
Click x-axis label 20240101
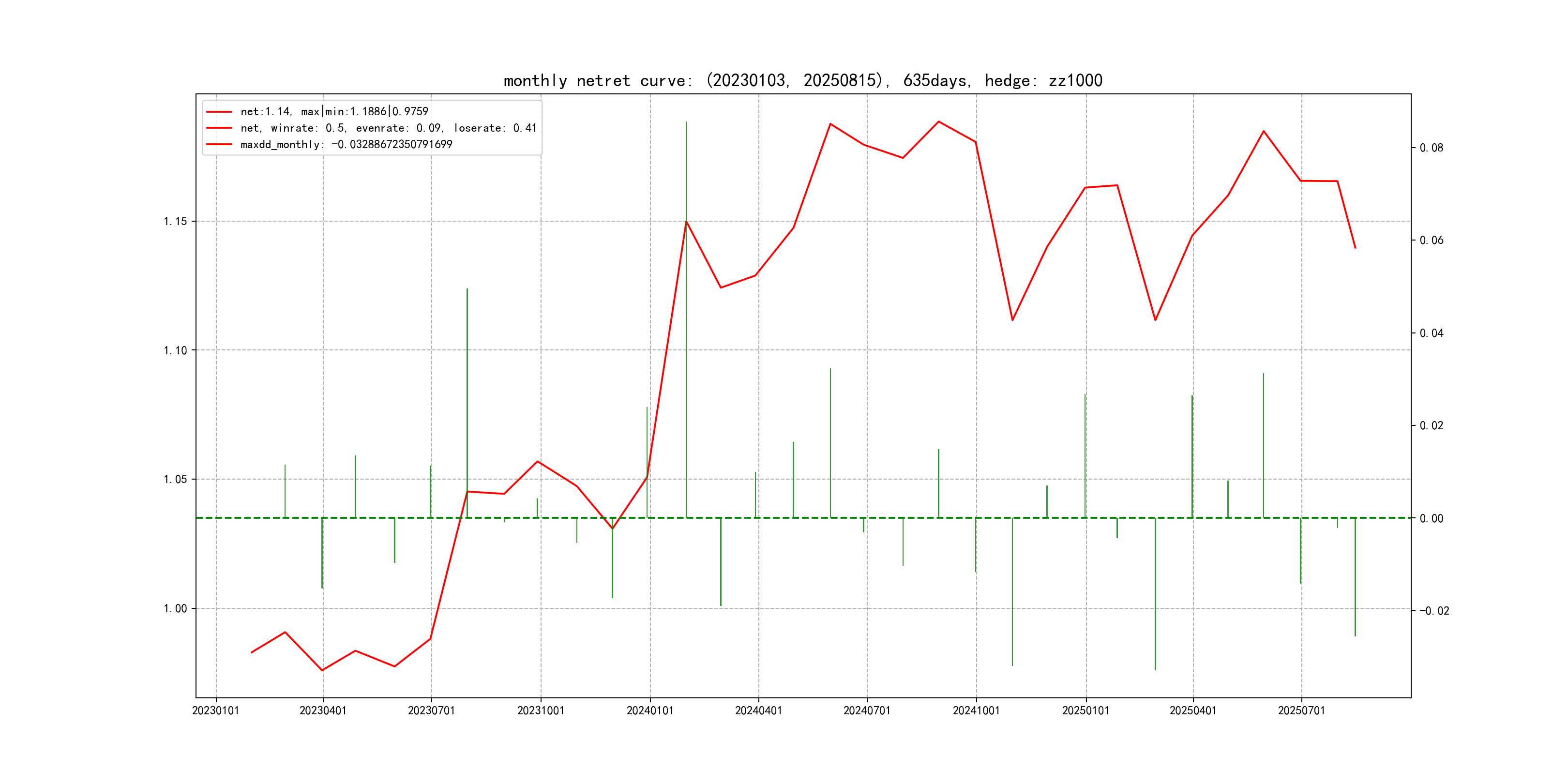click(649, 710)
